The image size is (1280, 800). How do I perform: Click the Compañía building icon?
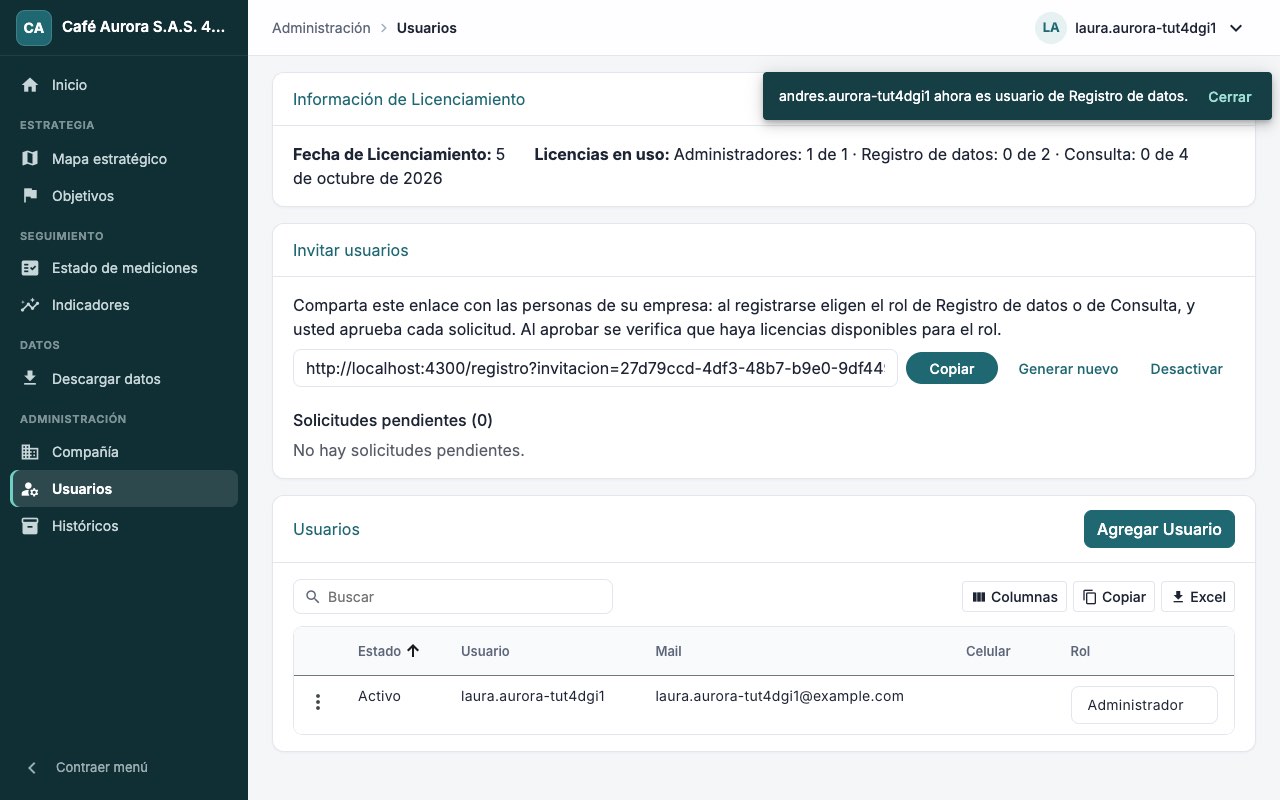click(x=30, y=452)
